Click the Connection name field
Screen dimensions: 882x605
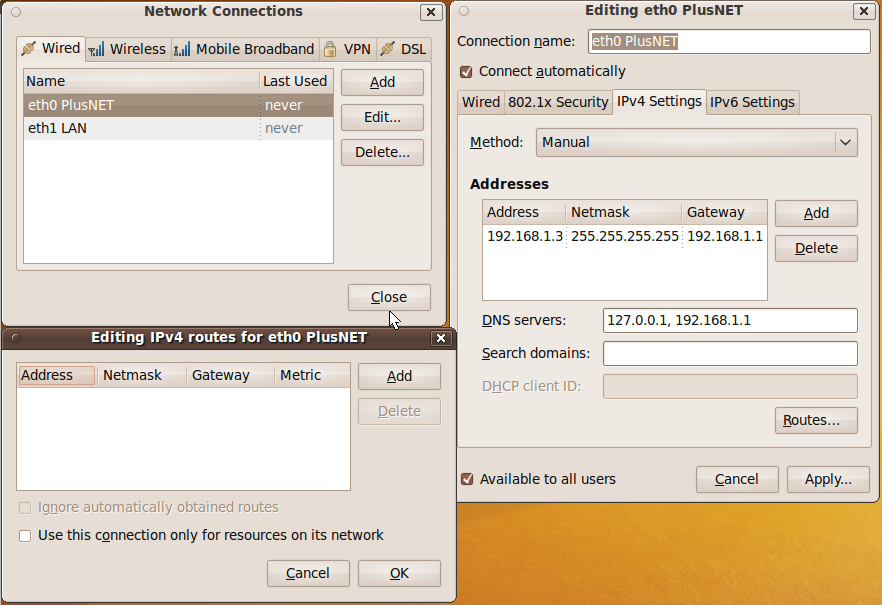(x=729, y=42)
